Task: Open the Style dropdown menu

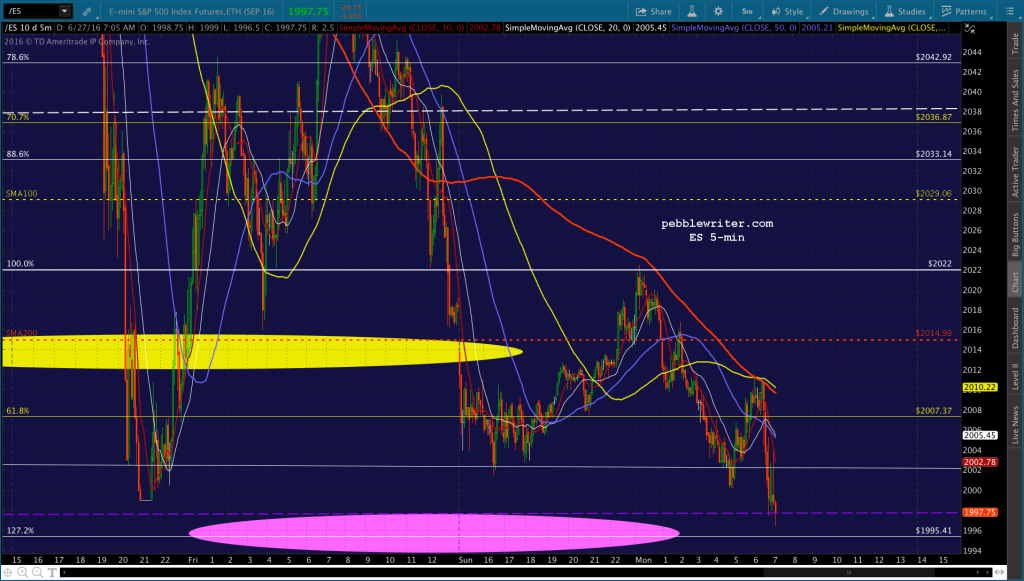Action: coord(787,11)
